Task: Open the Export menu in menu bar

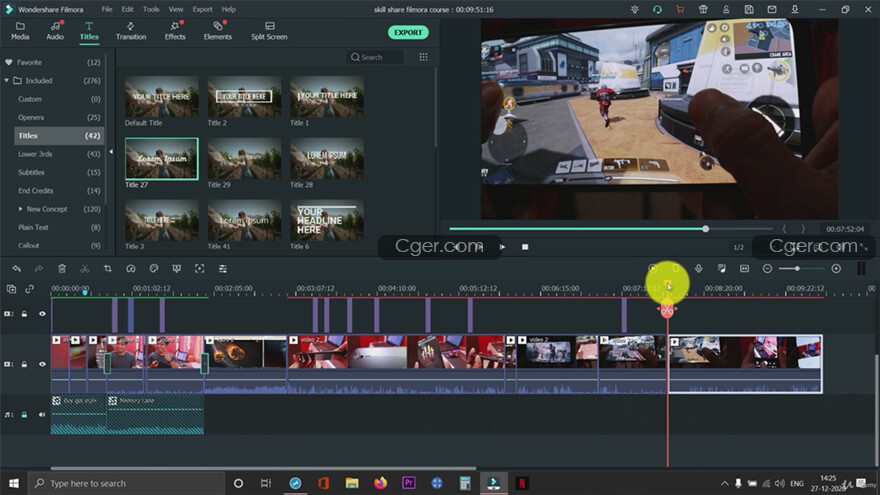Action: coord(202,10)
